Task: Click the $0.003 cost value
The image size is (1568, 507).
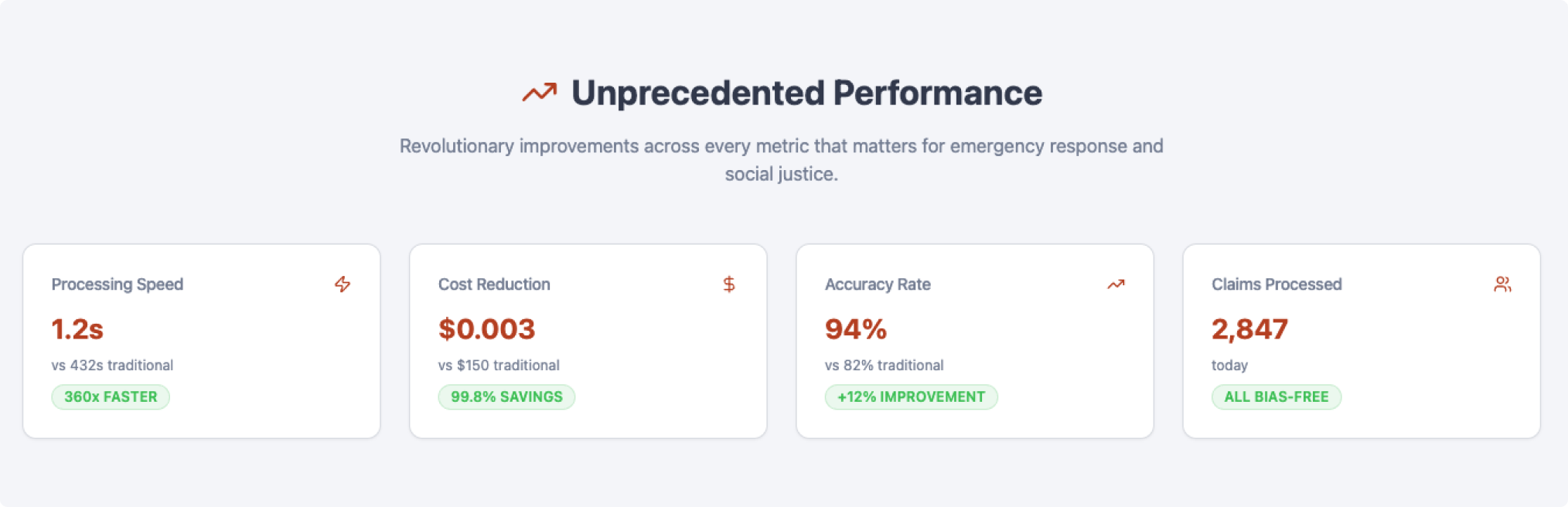Action: 486,329
